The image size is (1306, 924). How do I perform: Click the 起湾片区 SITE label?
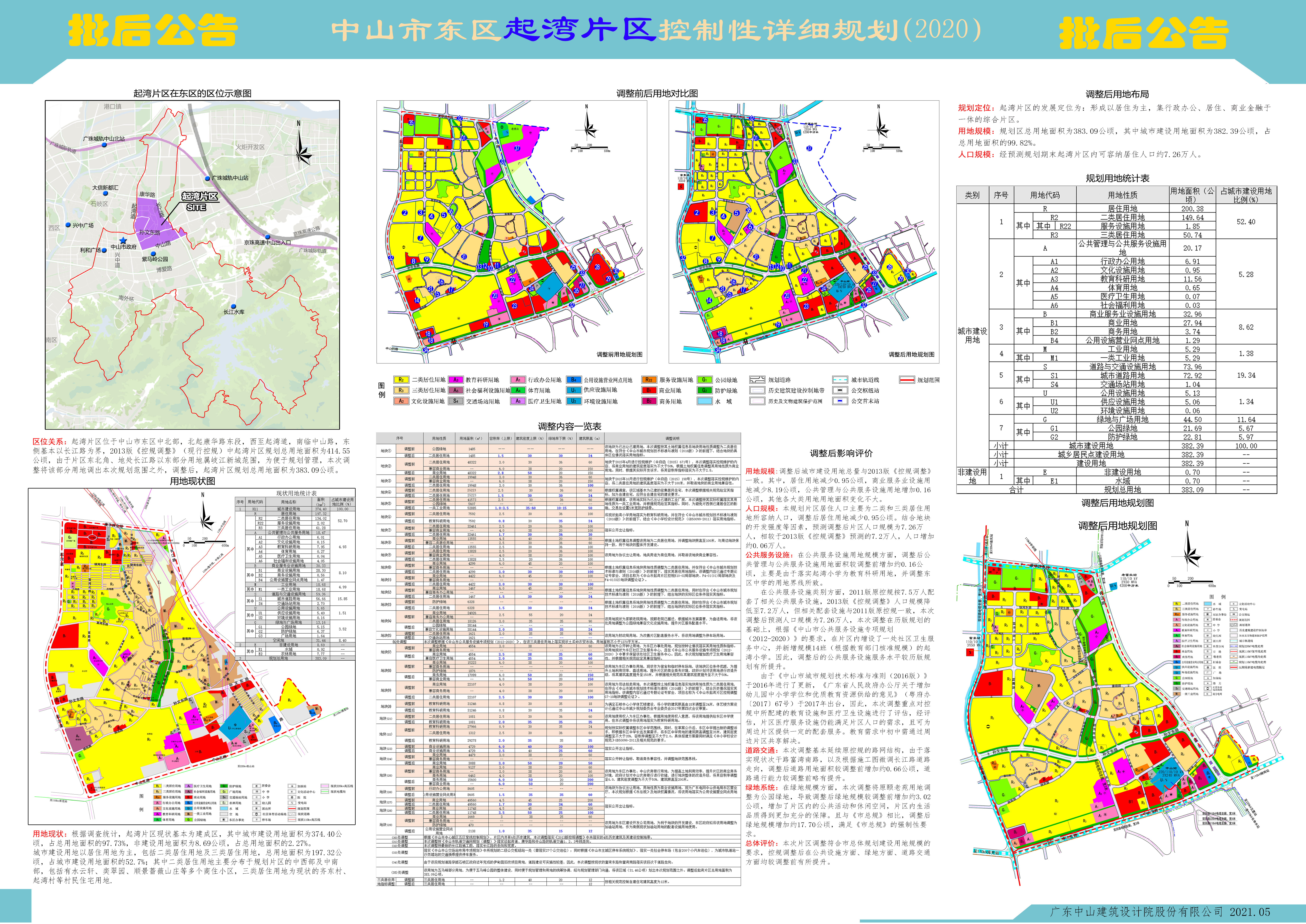tap(200, 201)
